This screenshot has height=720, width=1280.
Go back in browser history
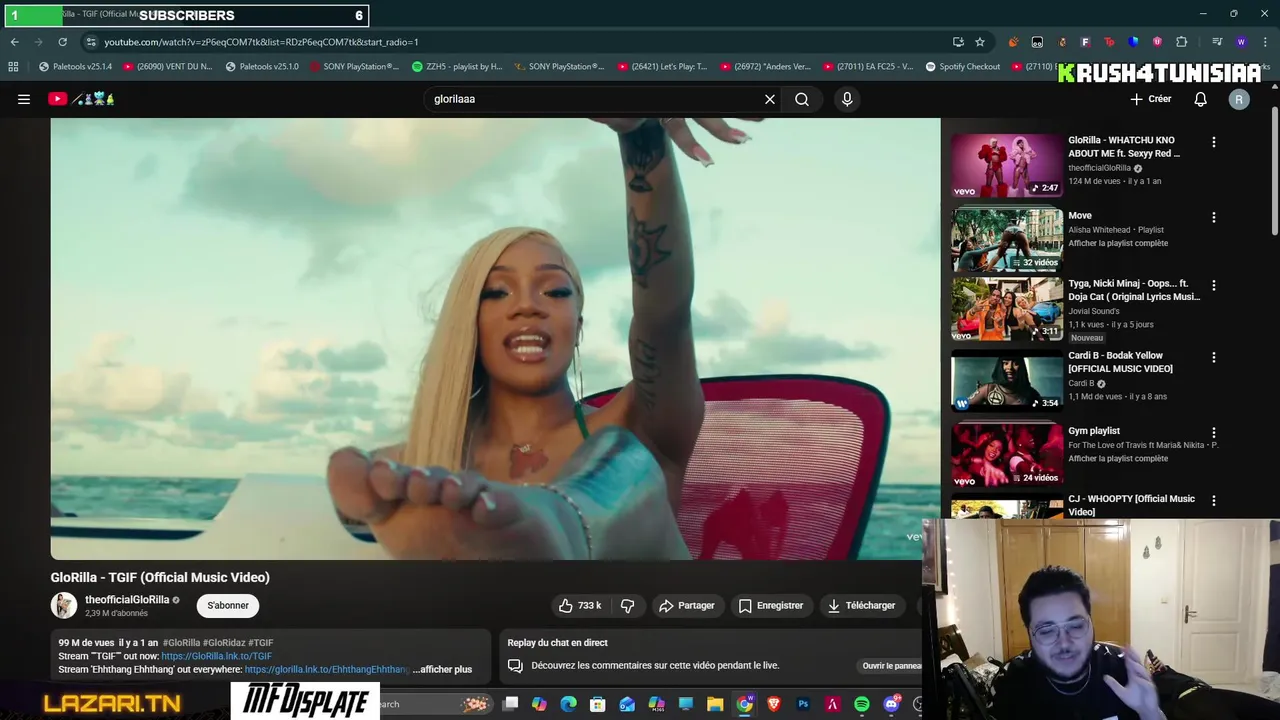pyautogui.click(x=14, y=42)
